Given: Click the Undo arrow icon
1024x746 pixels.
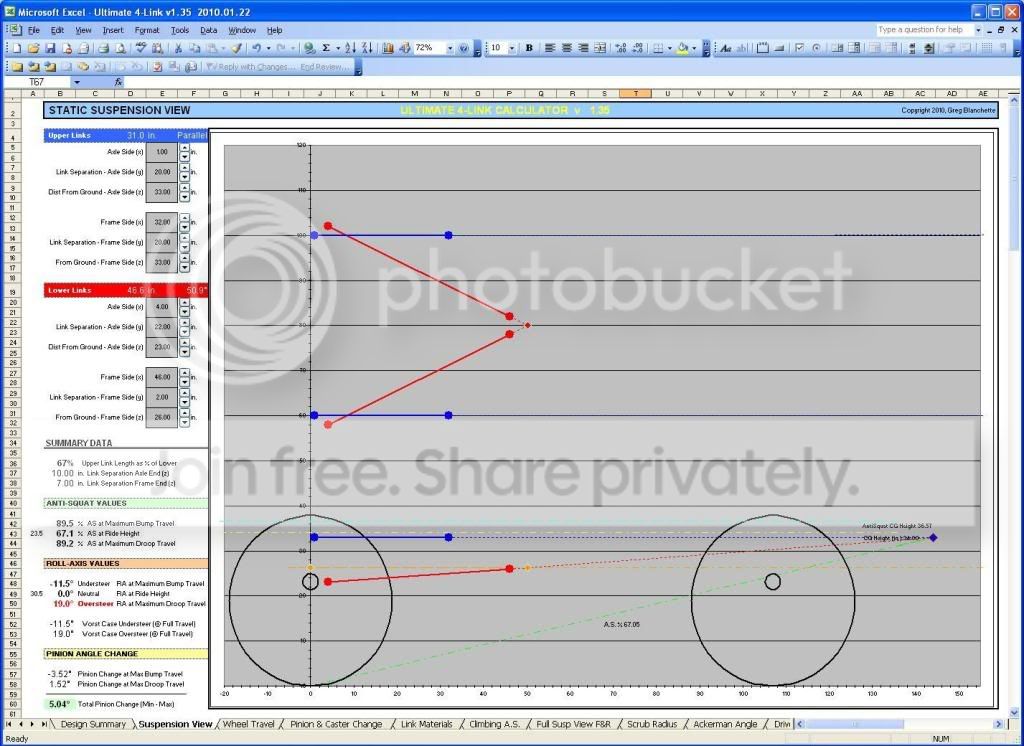Looking at the screenshot, I should click(x=256, y=48).
